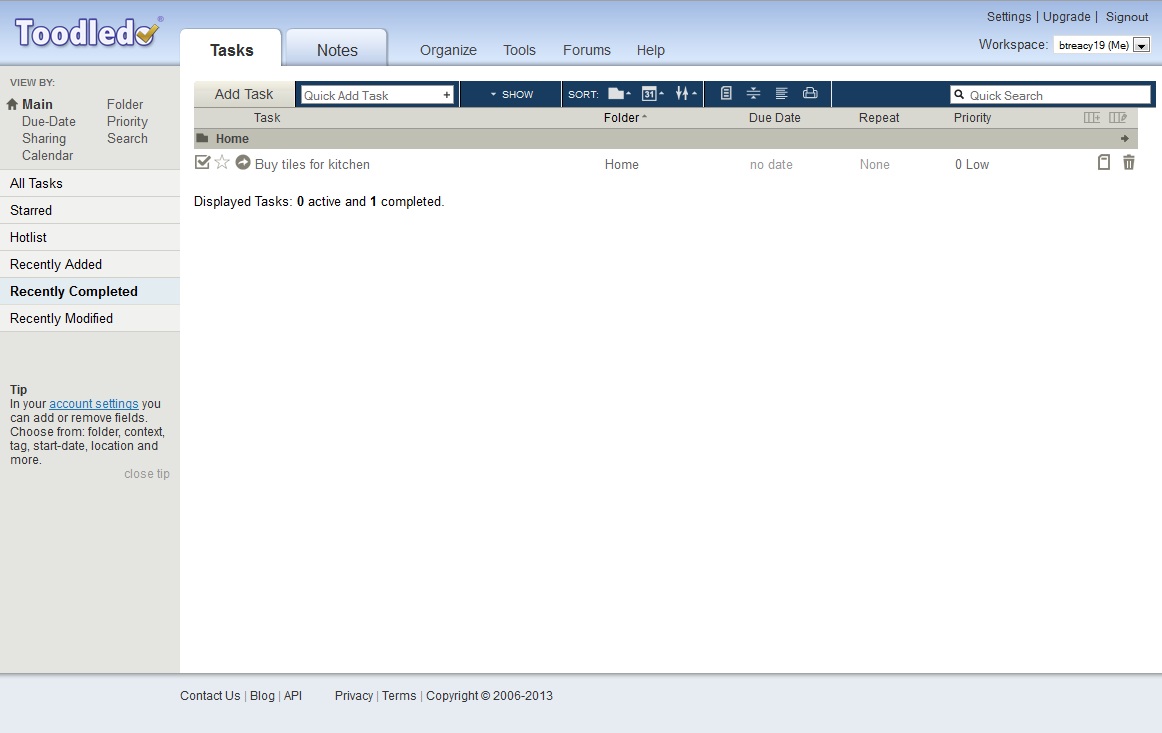Open note for Buy tiles for kitchen

pos(1103,162)
